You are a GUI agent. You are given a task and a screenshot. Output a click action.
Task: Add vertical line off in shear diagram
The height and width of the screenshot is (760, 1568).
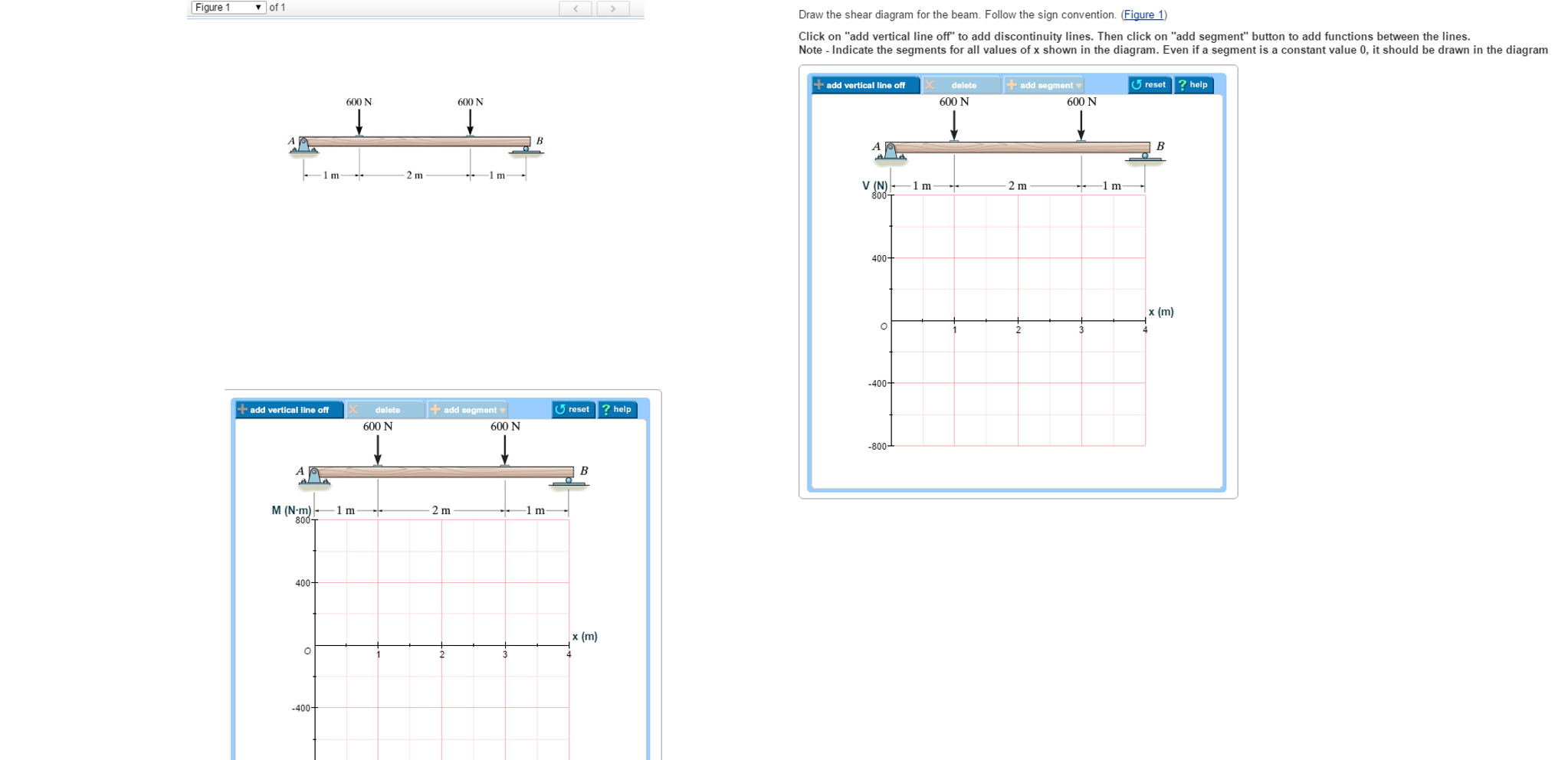point(866,85)
